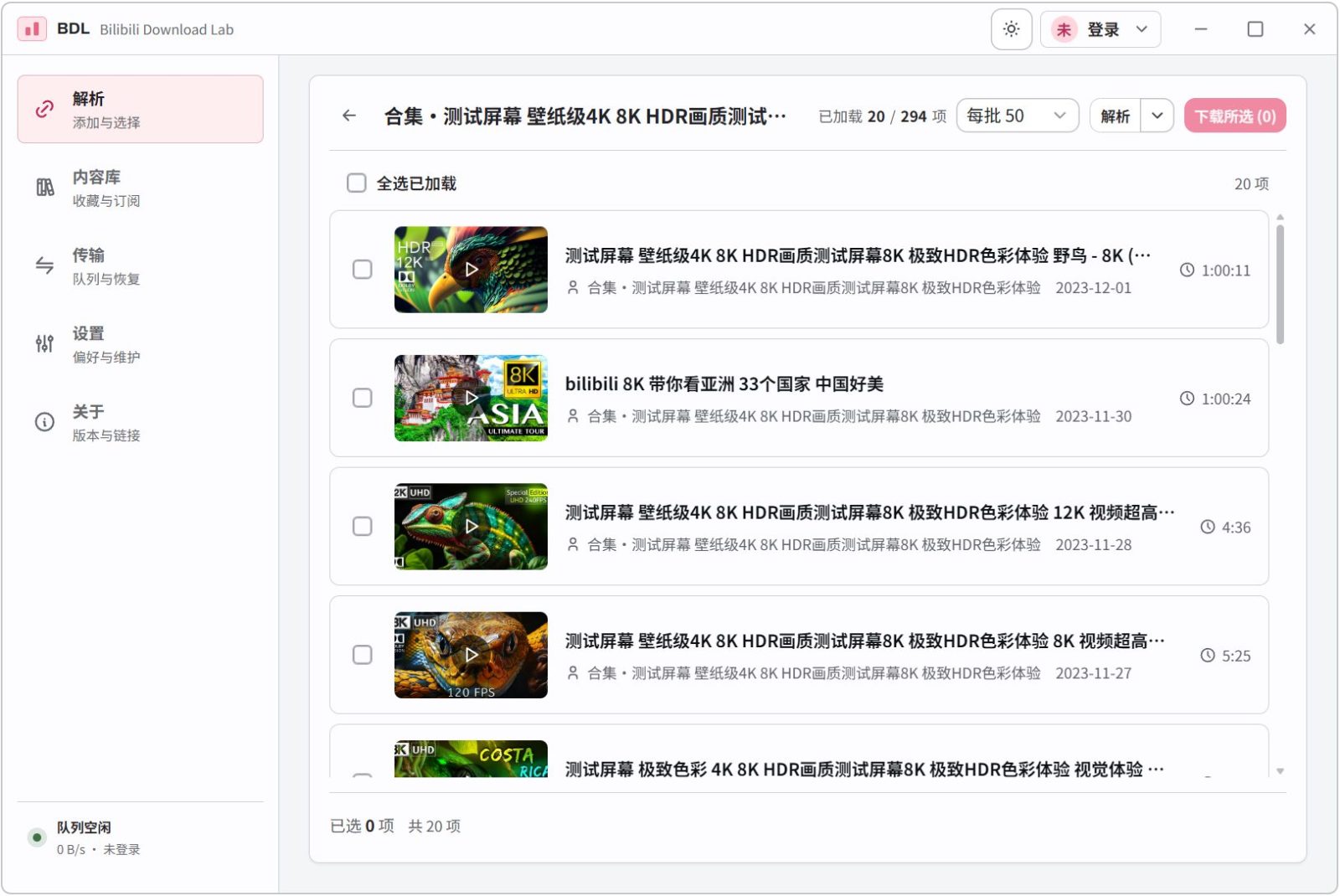The width and height of the screenshot is (1340, 896).
Task: Click the pink avatar 未 icon
Action: tap(1063, 29)
